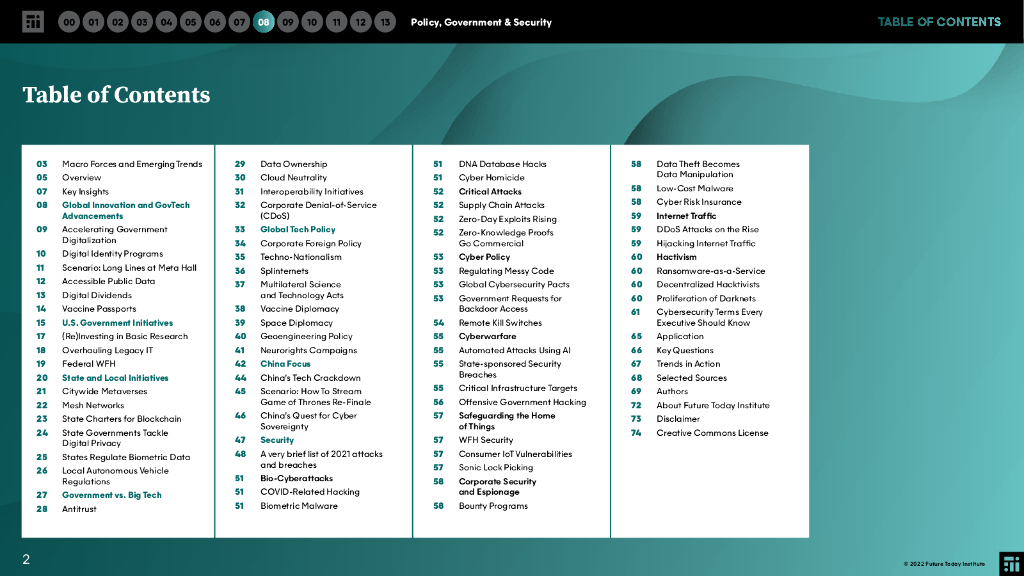
Task: Open Ransomware-as-a-Service entry
Action: pyautogui.click(x=710, y=271)
